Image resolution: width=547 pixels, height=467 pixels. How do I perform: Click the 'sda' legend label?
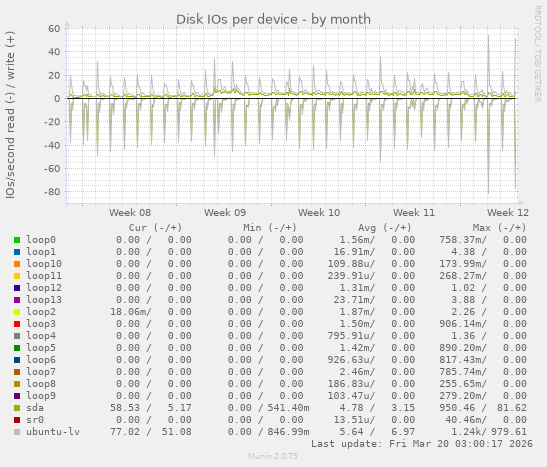(x=35, y=408)
